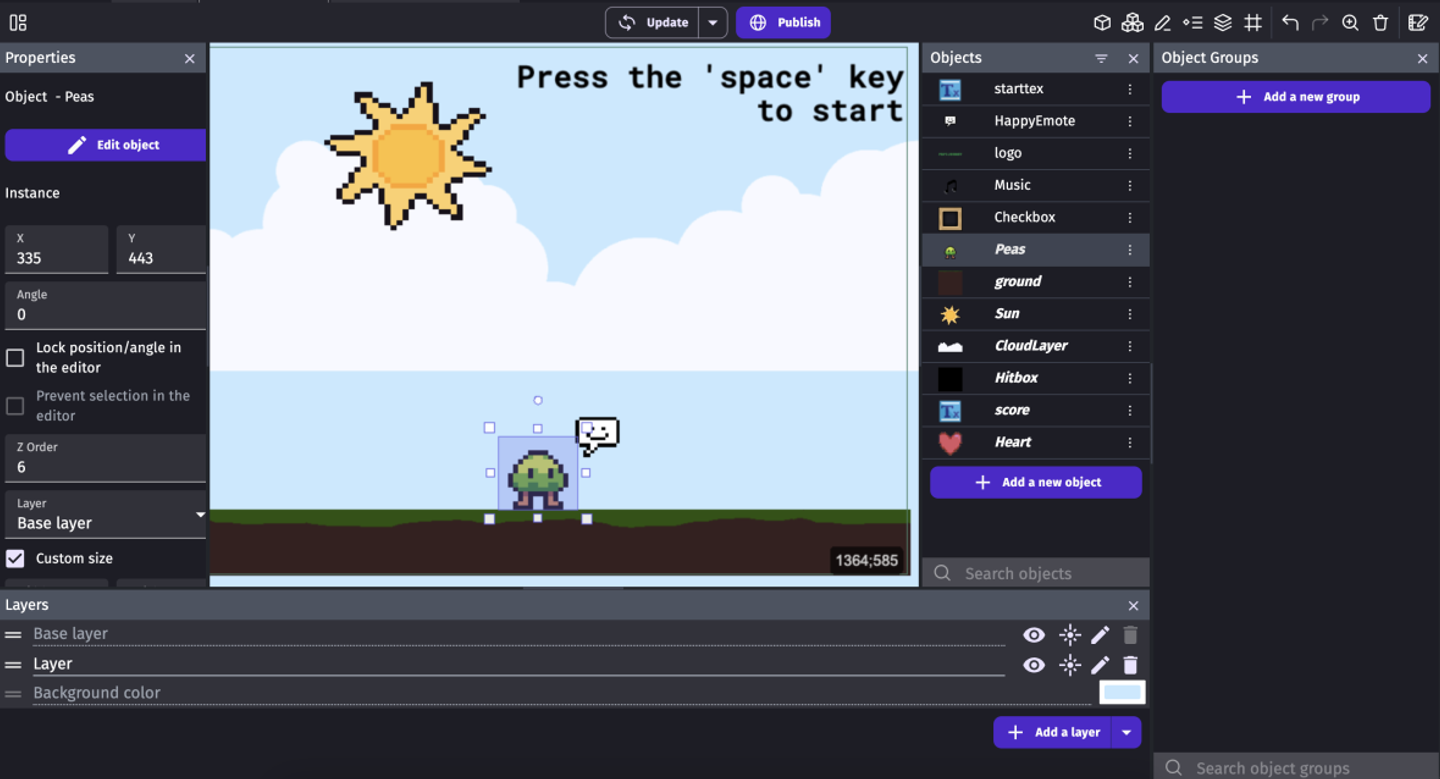The height and width of the screenshot is (779, 1440).
Task: Click the Update preview button
Action: [x=653, y=23]
